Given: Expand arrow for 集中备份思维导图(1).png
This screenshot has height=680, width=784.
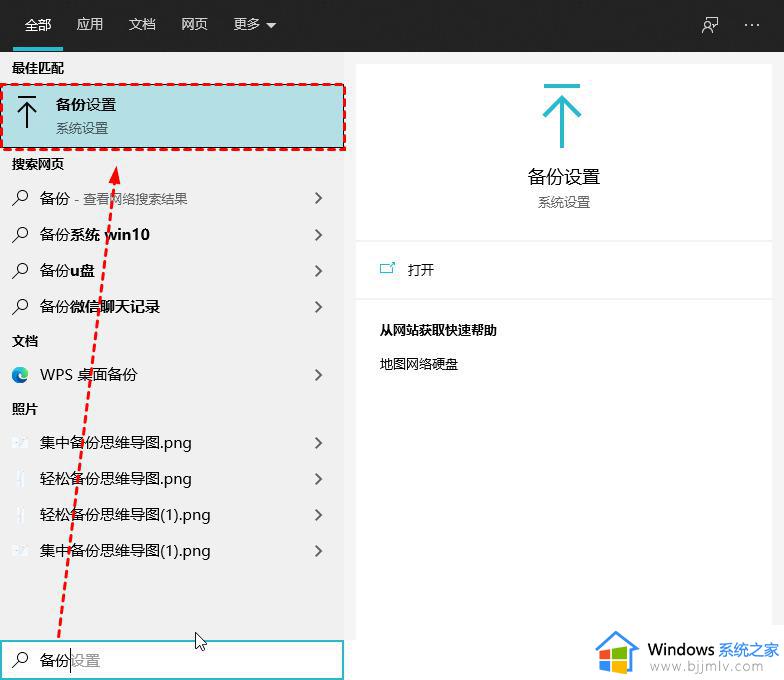Looking at the screenshot, I should pyautogui.click(x=318, y=550).
